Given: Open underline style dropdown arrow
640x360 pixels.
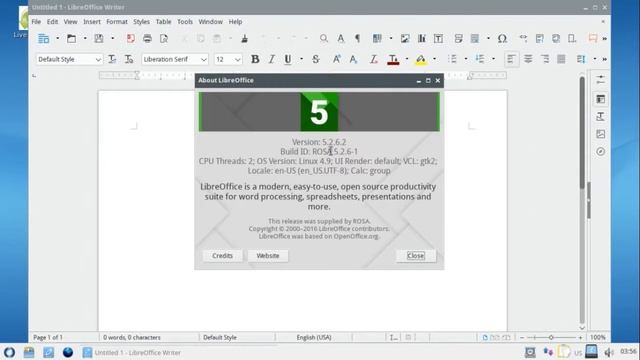Looking at the screenshot, I should pos(302,59).
